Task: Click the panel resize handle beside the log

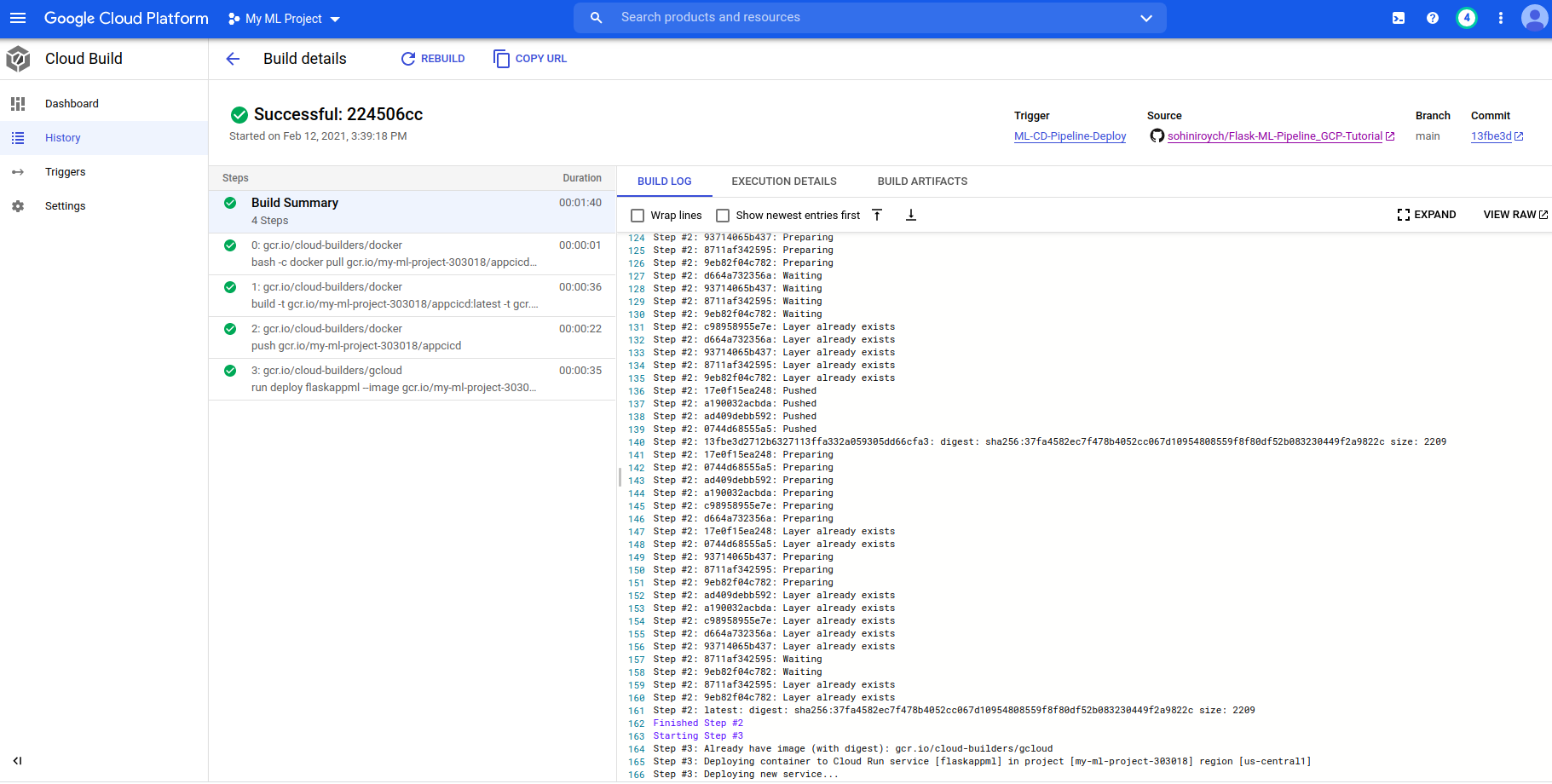Action: click(620, 477)
